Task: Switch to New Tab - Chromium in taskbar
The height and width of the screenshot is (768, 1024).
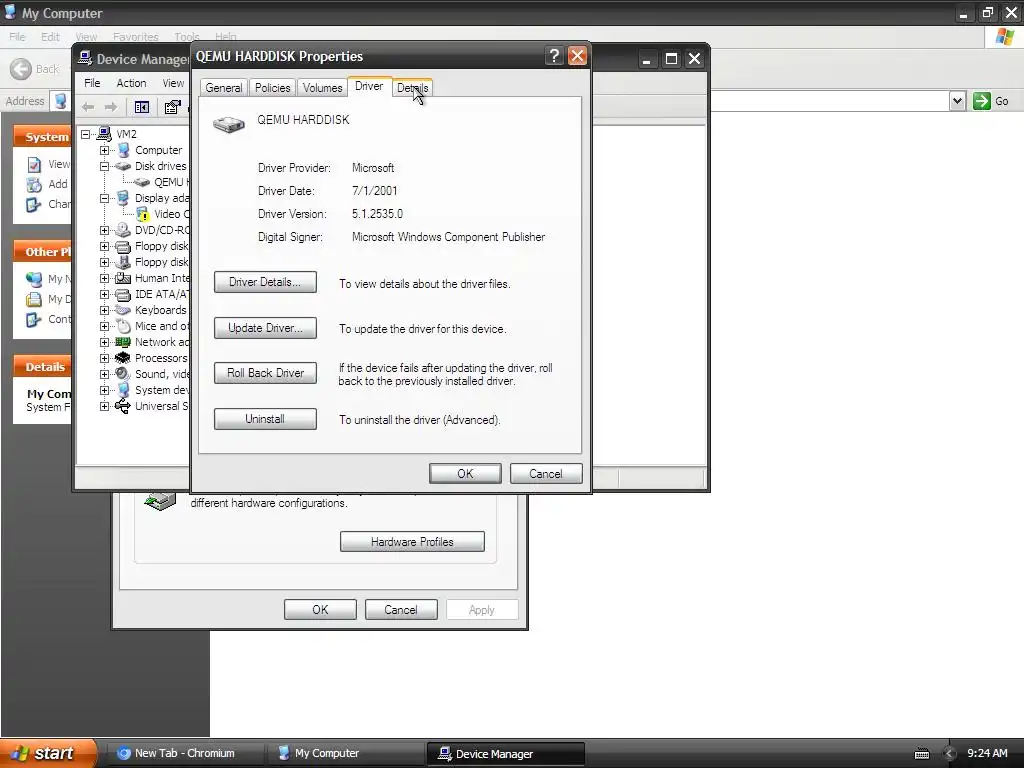Action: [185, 754]
